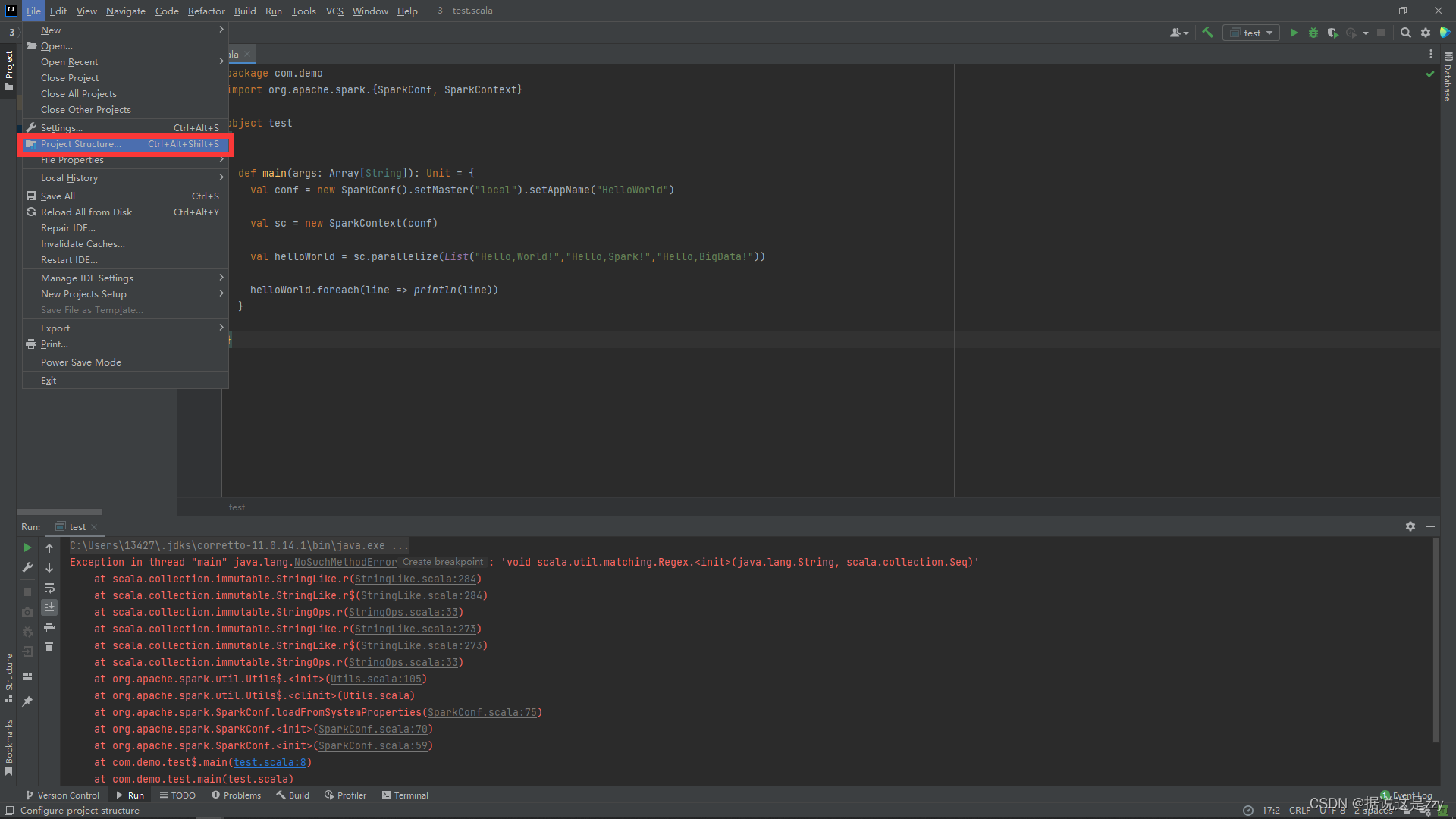
Task: Open the test run configuration dropdown
Action: coord(1251,33)
